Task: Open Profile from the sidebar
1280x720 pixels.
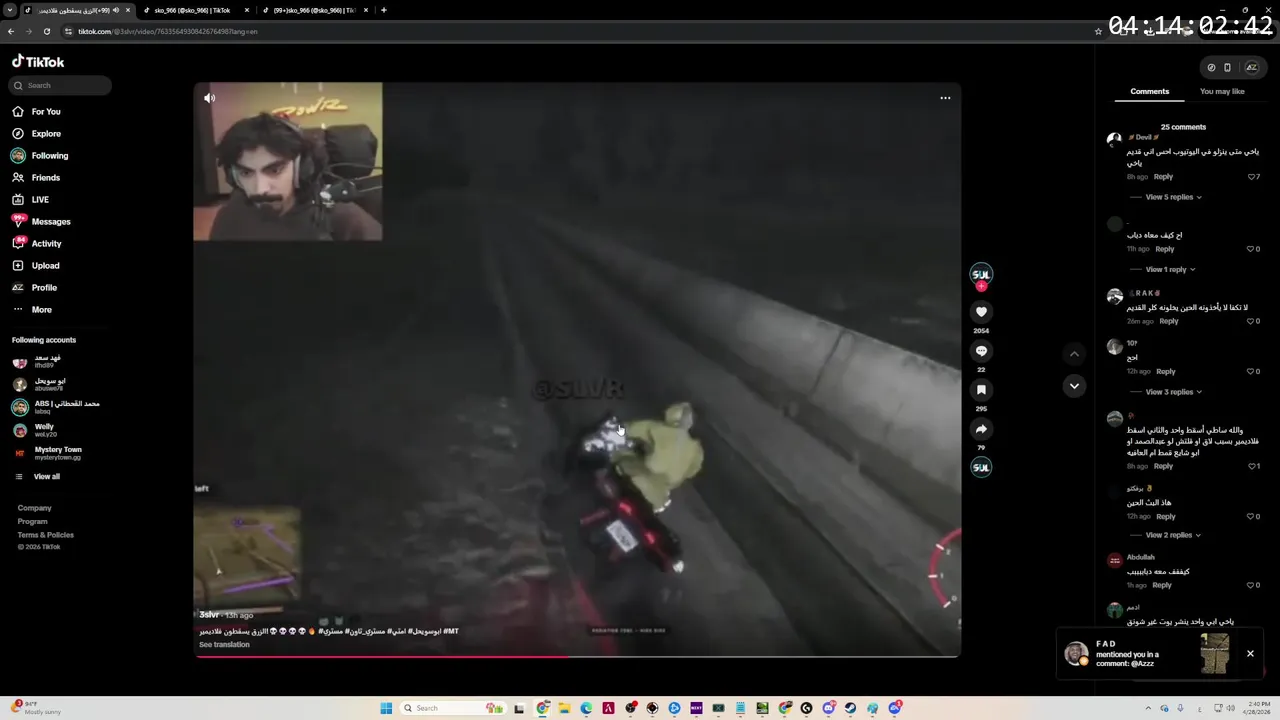Action: [35, 287]
